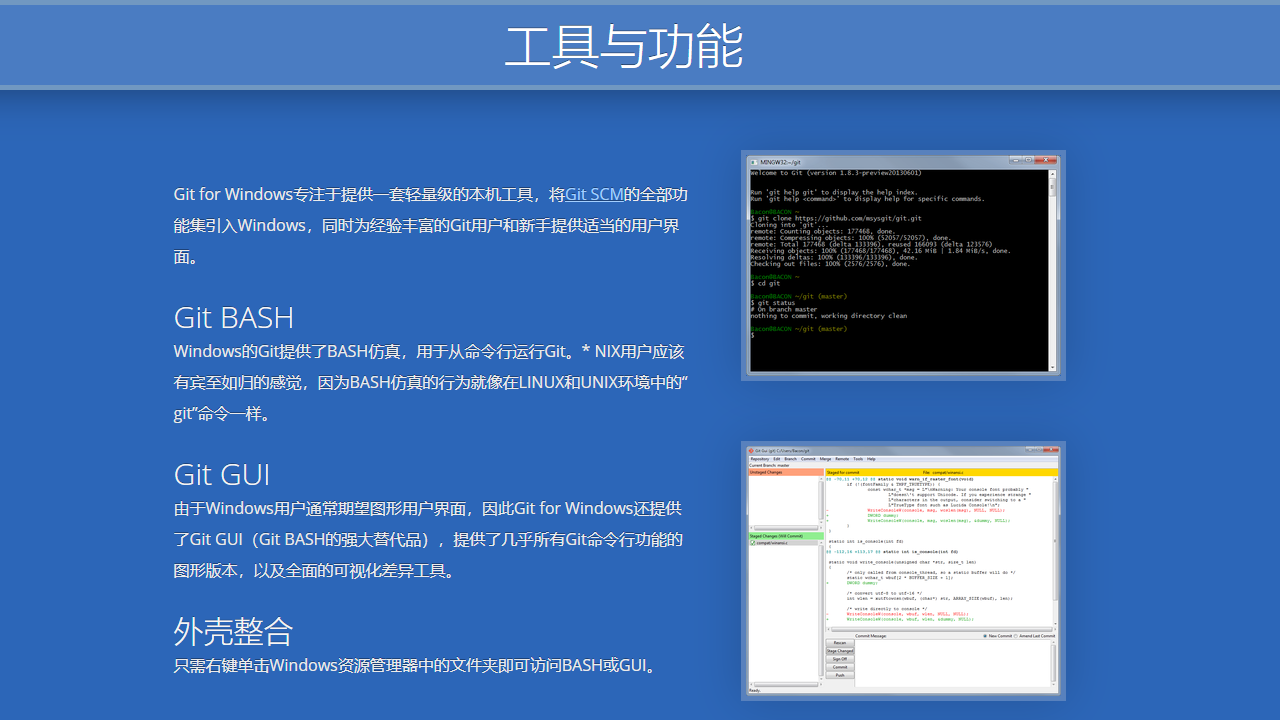Click terminal scrollbar's down arrow

click(x=1052, y=367)
